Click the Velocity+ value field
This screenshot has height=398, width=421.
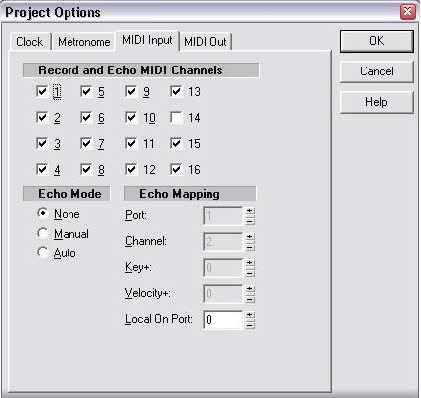pyautogui.click(x=223, y=294)
